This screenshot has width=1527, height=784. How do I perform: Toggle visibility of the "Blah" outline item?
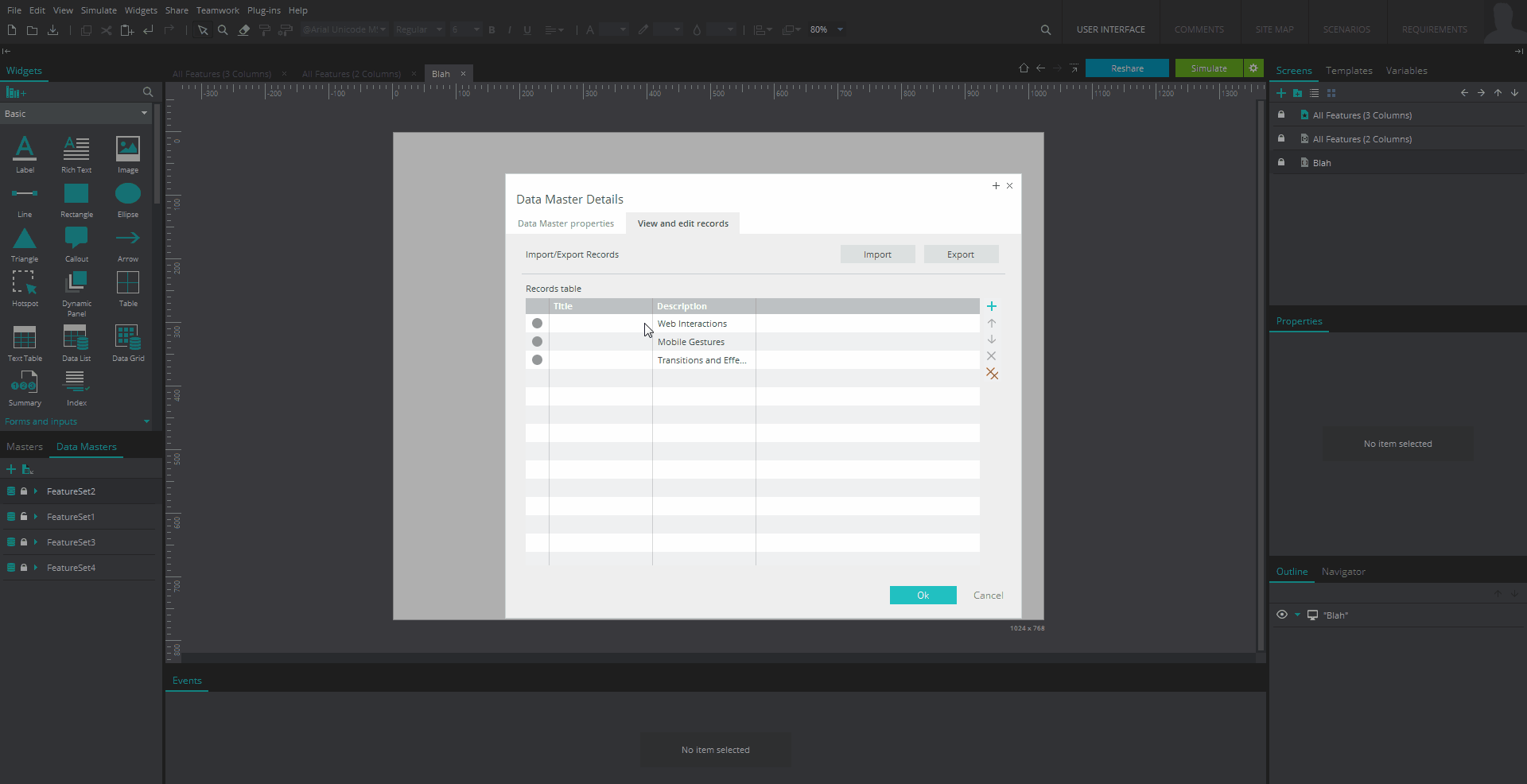[1281, 615]
